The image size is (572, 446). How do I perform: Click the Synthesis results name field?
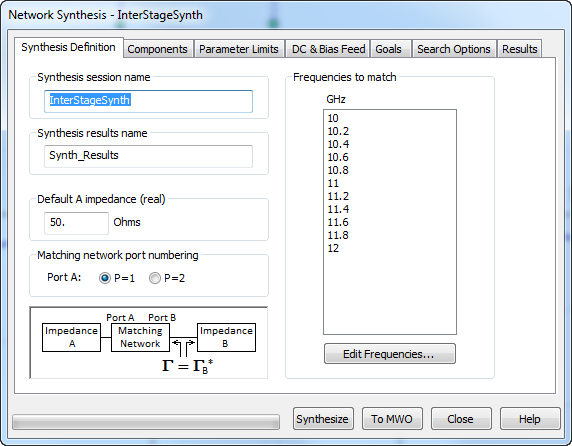[148, 156]
